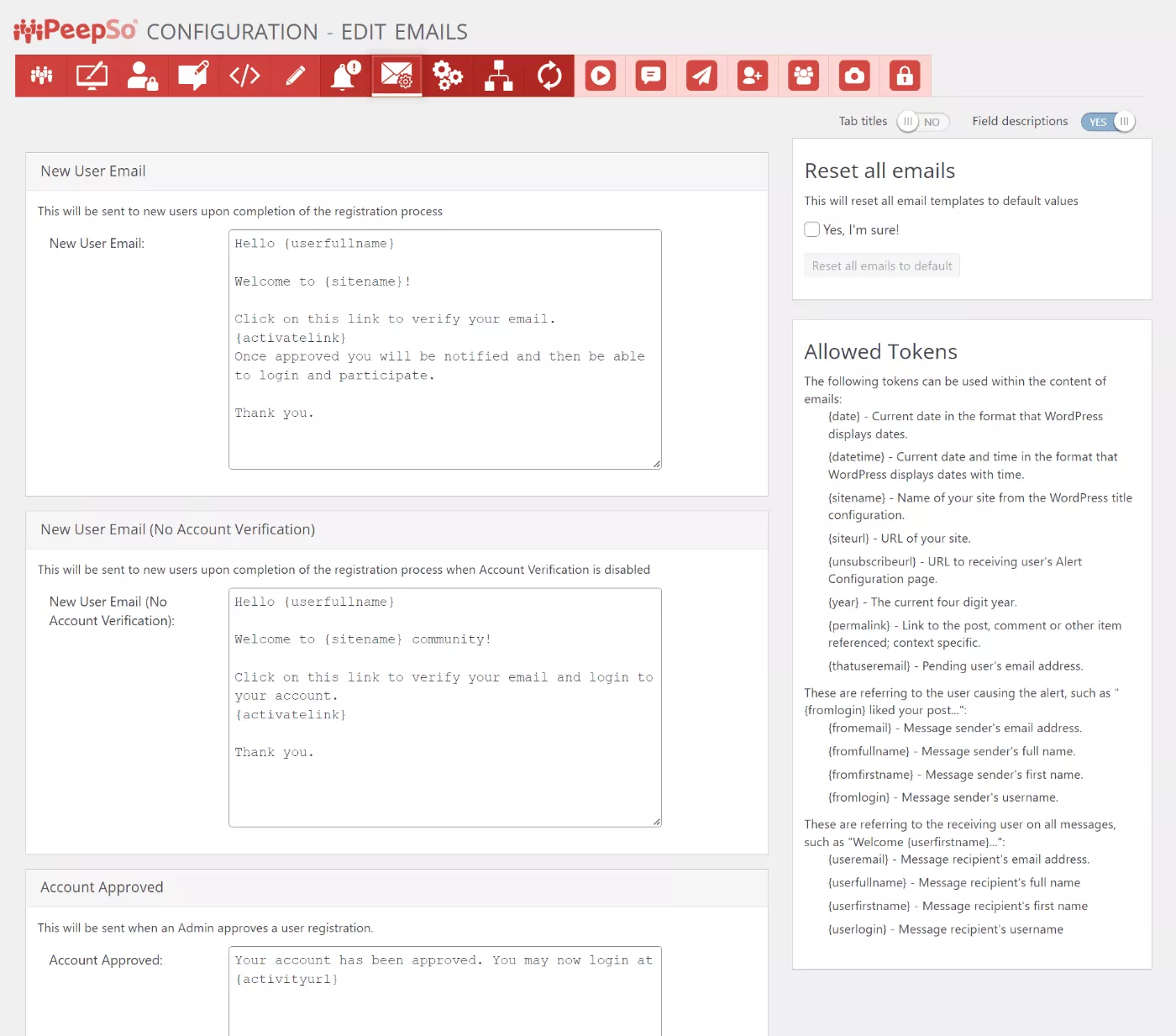This screenshot has width=1176, height=1036.
Task: Click the {userlogin} token entry
Action: click(x=946, y=929)
